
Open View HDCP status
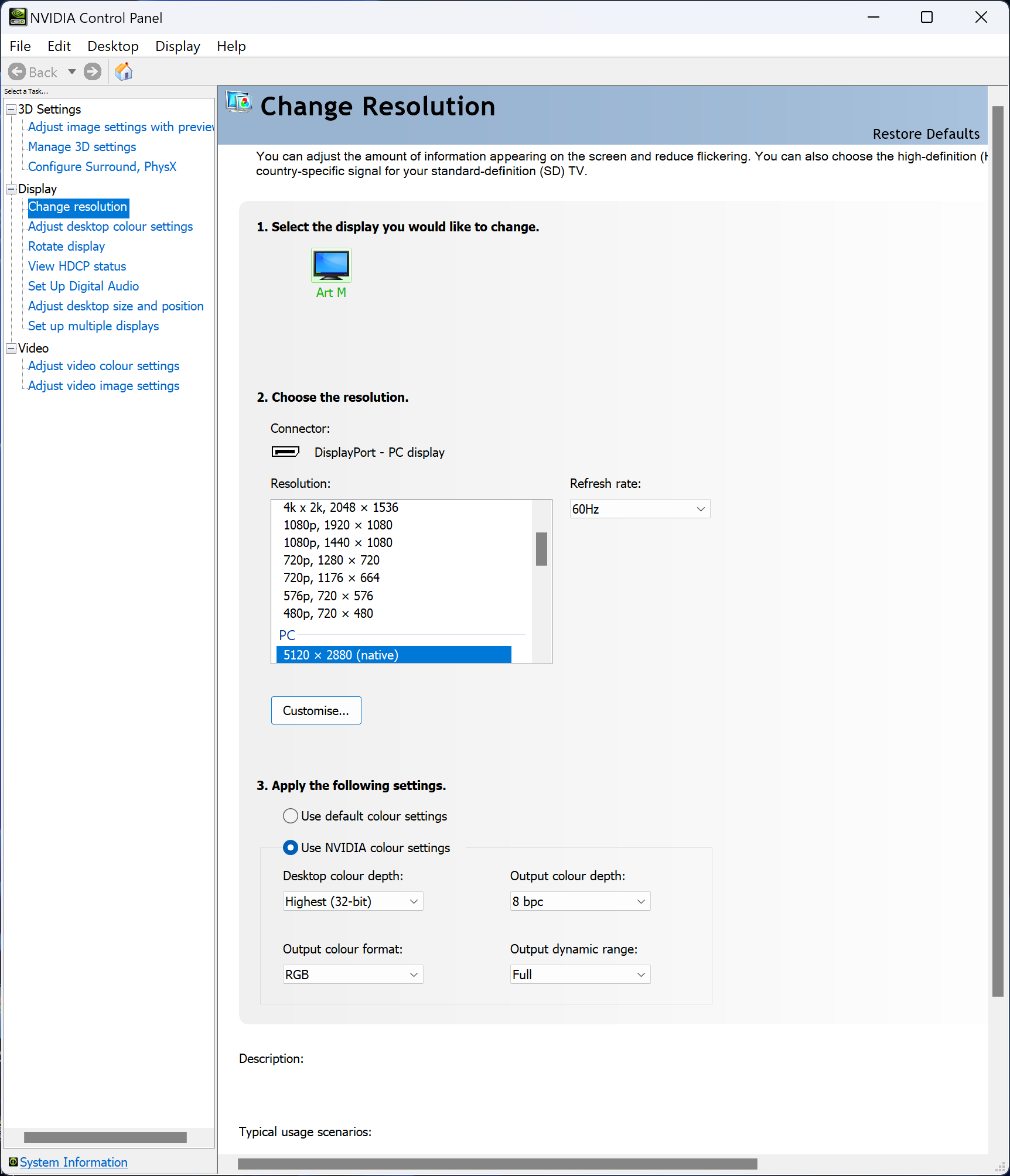point(77,266)
